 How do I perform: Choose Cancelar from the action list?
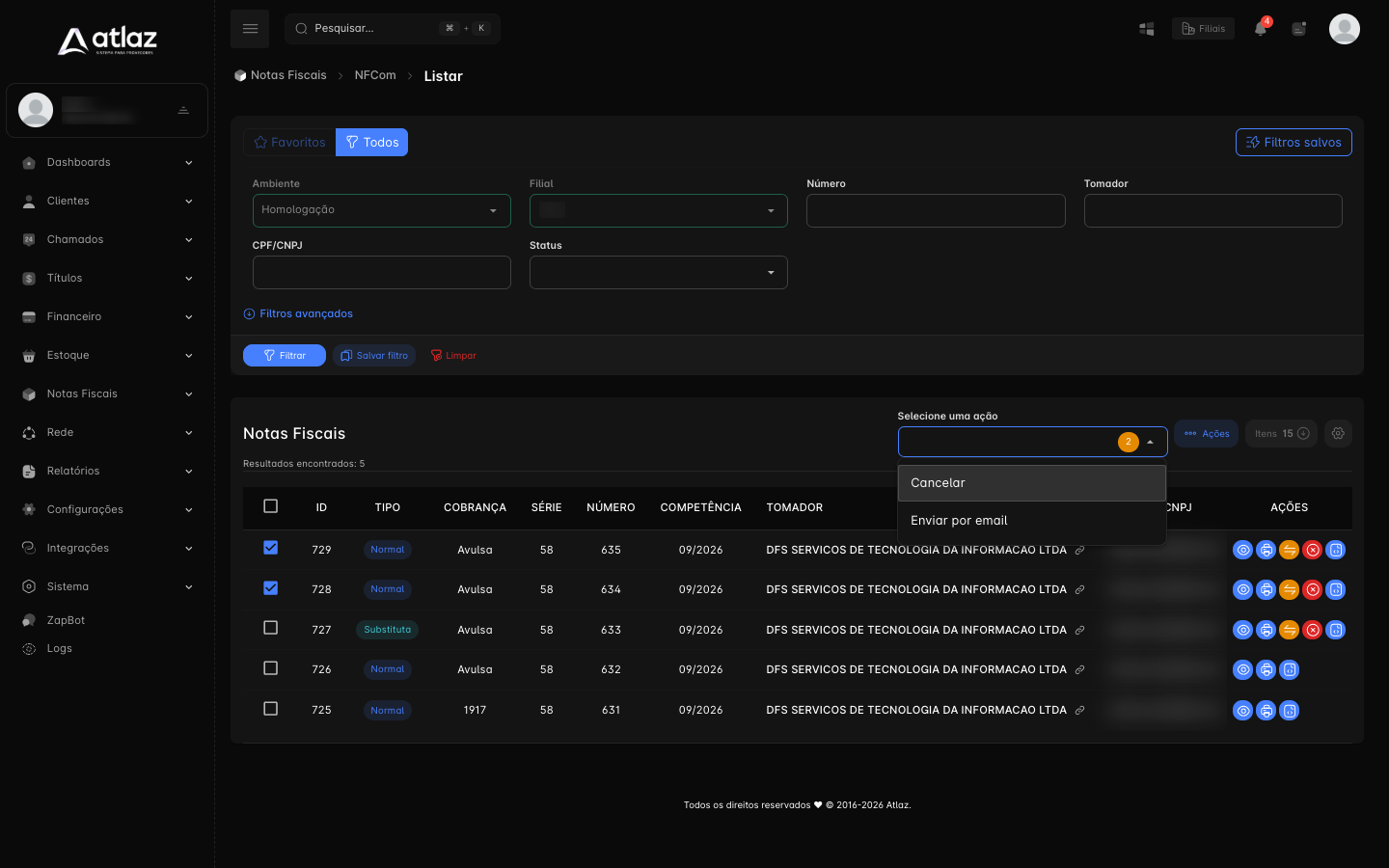click(1032, 483)
